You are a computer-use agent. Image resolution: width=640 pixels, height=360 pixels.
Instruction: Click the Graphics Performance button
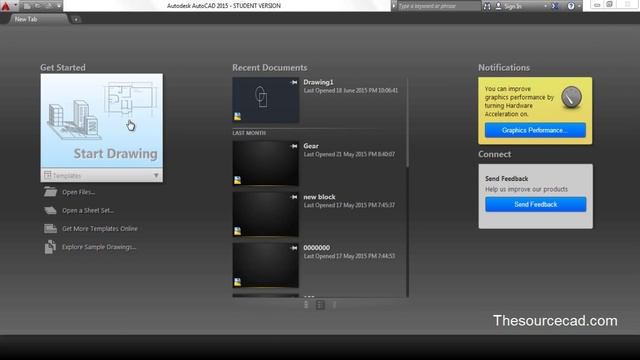(x=535, y=130)
